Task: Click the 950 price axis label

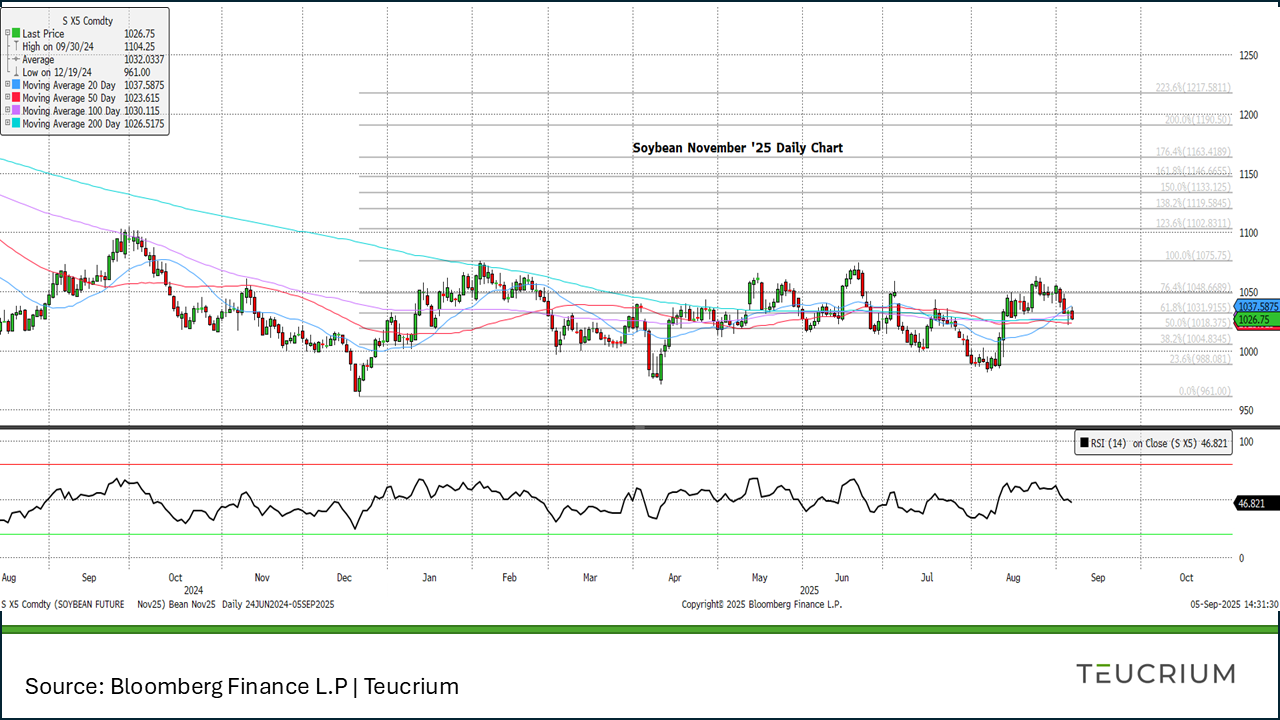Action: click(x=1246, y=411)
